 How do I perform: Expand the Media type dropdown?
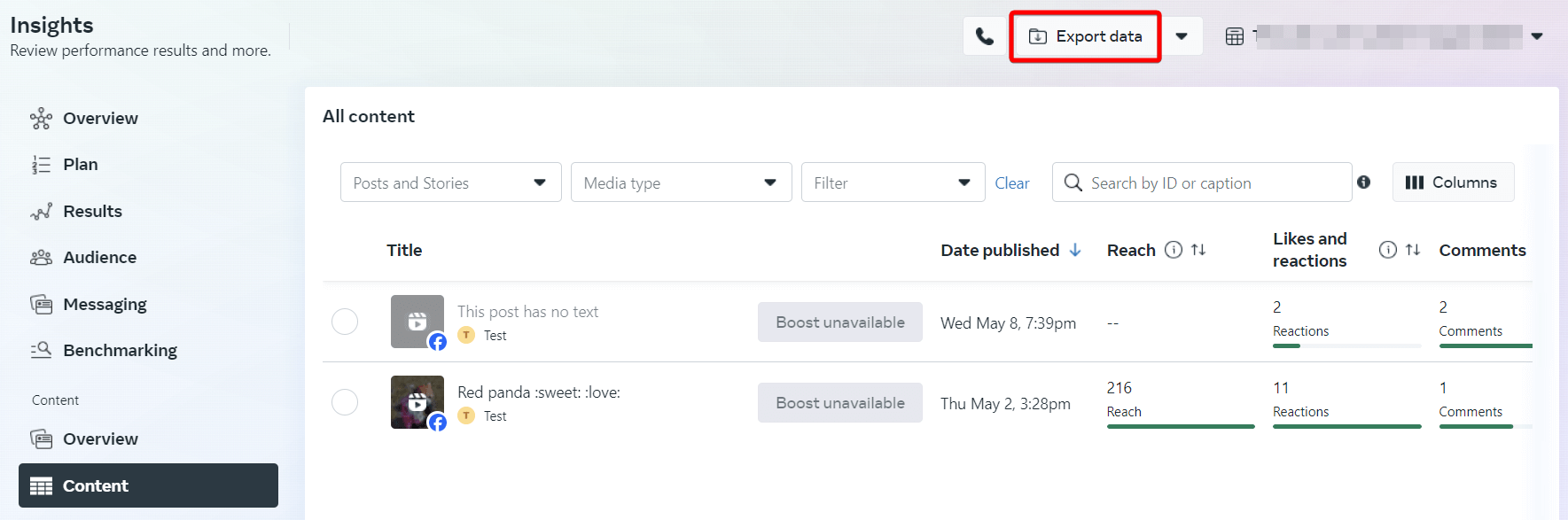pos(682,182)
